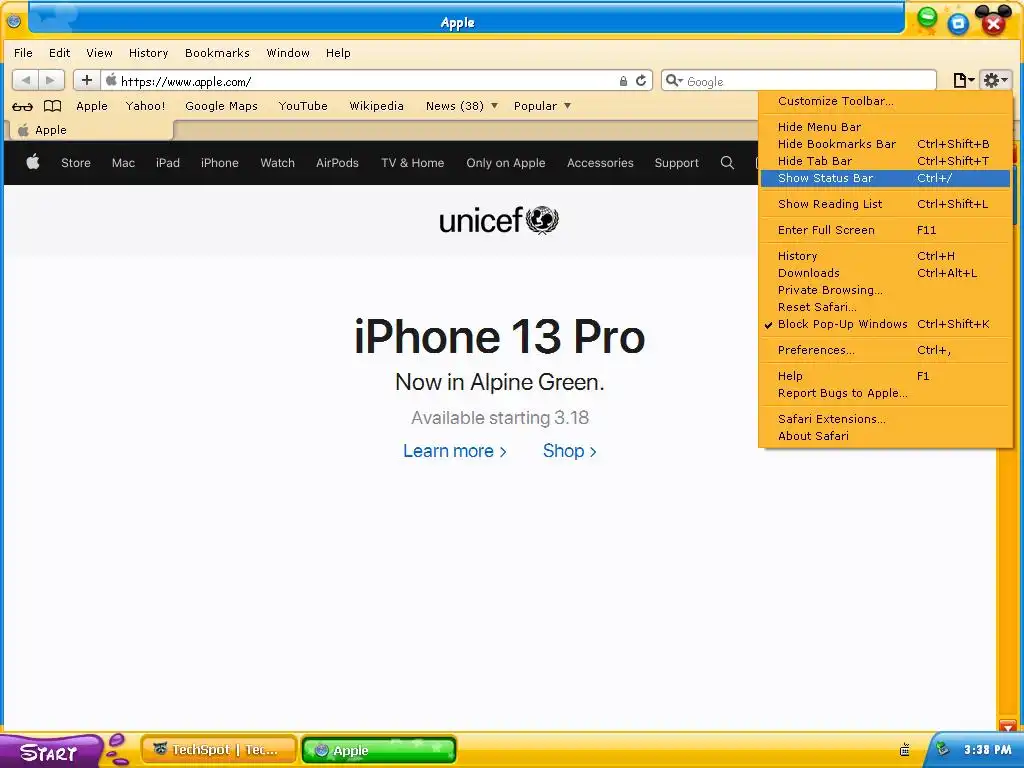The image size is (1024, 768).
Task: Reload page using refresh arrow icon
Action: tap(641, 80)
